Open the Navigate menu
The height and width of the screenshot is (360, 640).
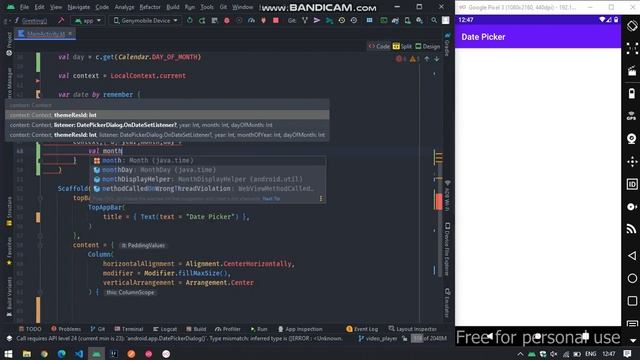tap(79, 7)
